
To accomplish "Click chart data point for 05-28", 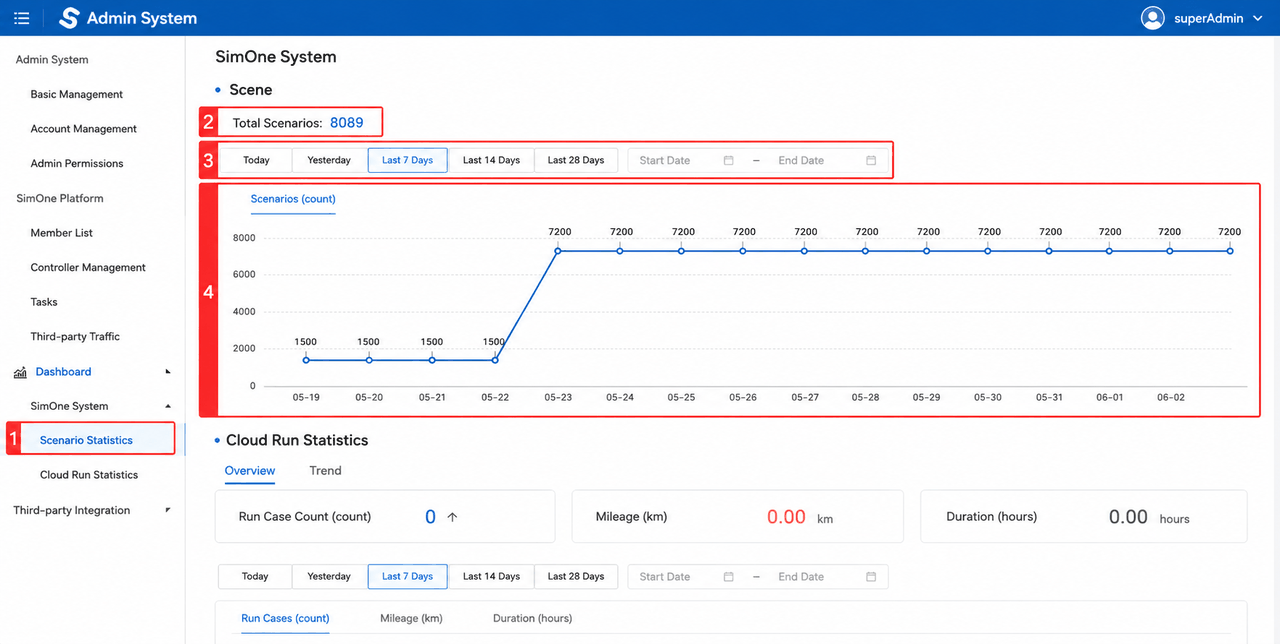I will coord(866,250).
